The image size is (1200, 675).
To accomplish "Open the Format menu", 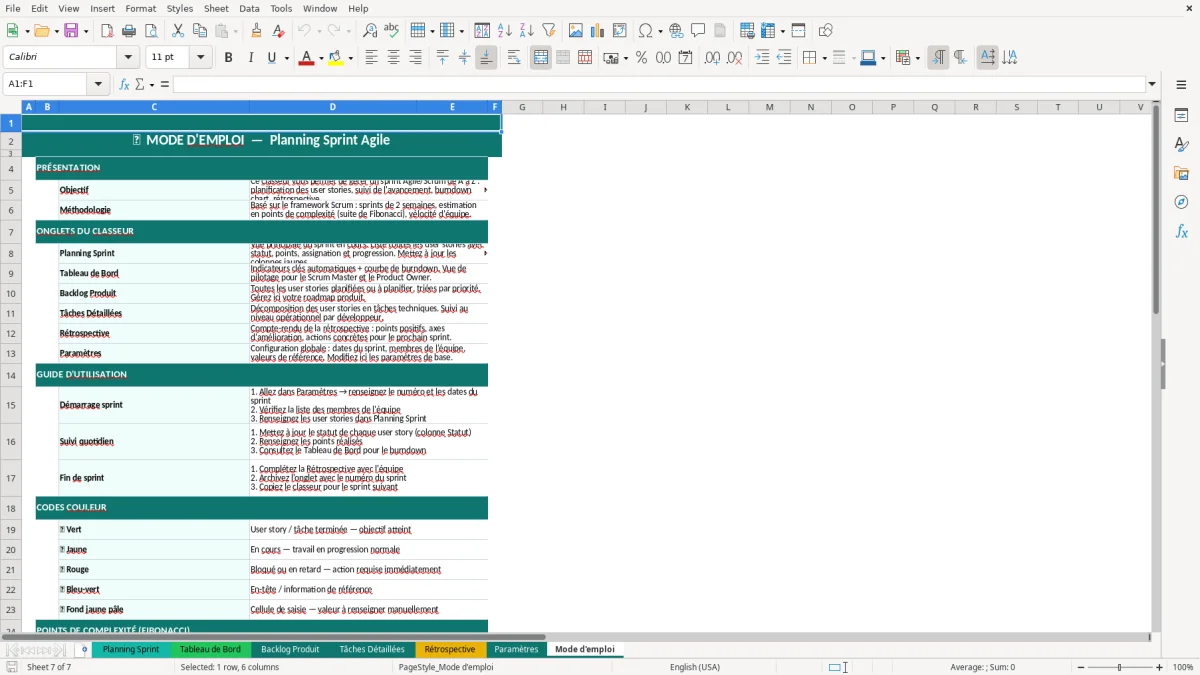I will (x=140, y=8).
